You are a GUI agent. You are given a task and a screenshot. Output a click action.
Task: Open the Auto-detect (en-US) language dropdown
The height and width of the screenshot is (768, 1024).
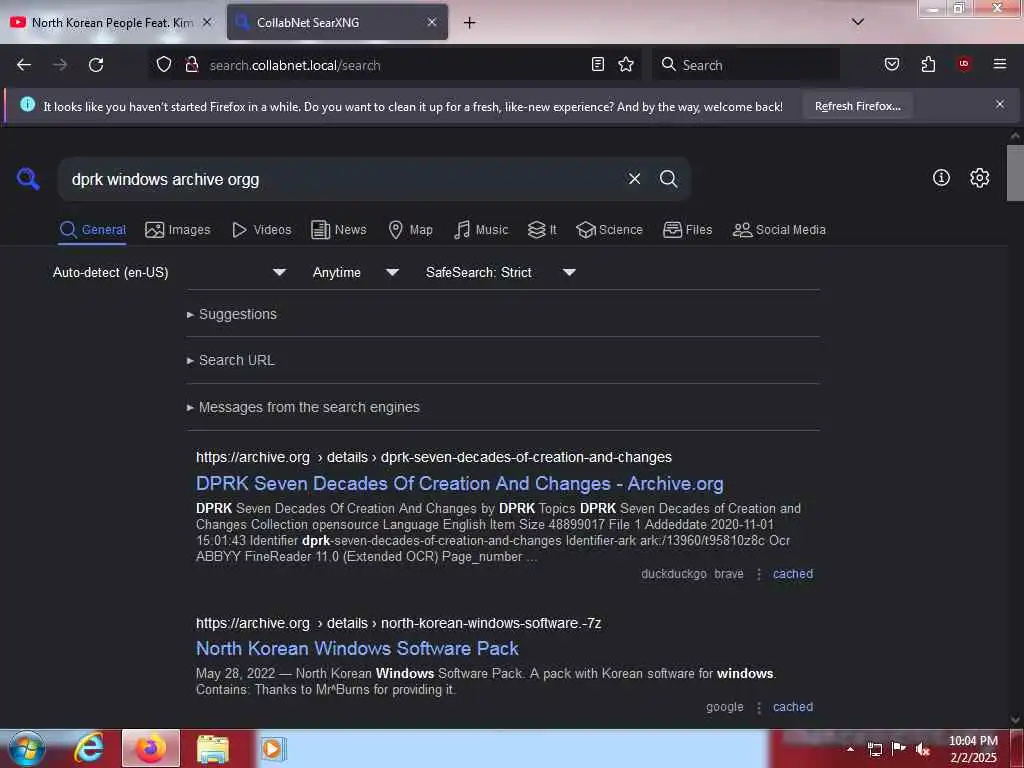169,272
